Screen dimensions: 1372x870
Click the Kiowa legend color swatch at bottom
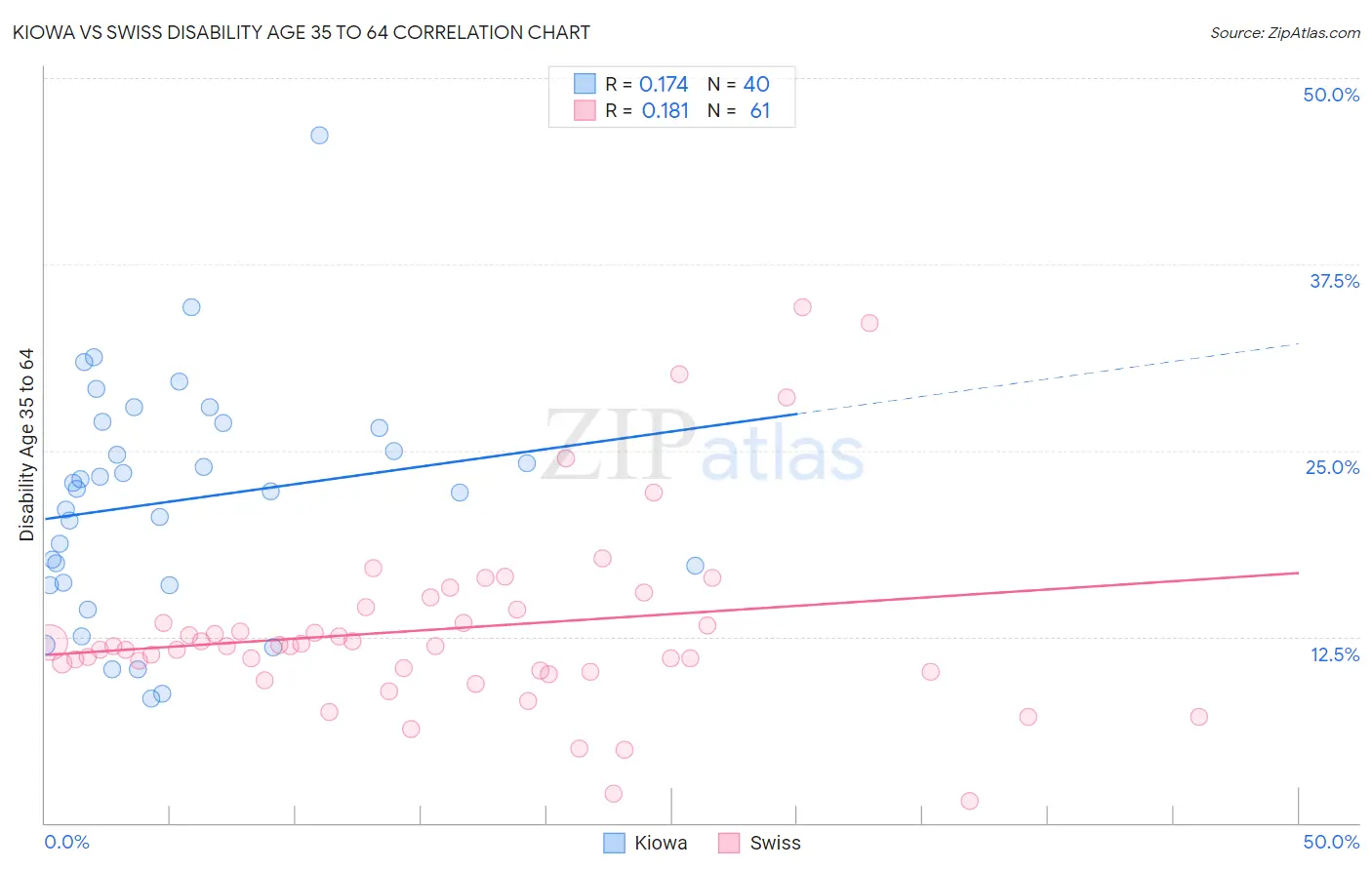(x=614, y=843)
